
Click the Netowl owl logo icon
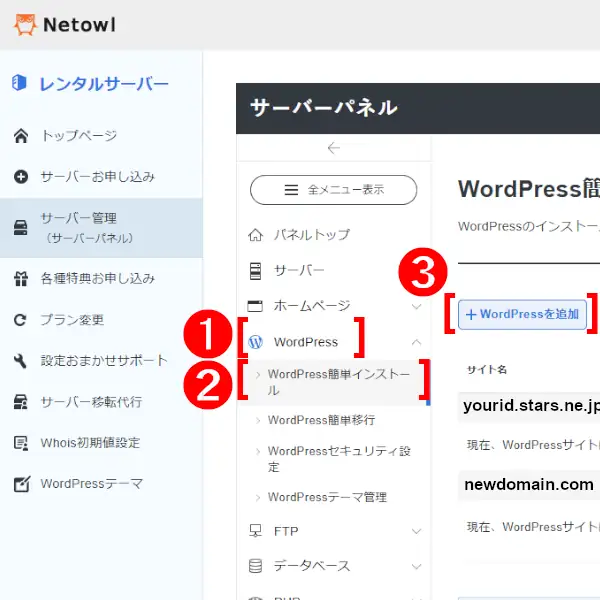(25, 25)
